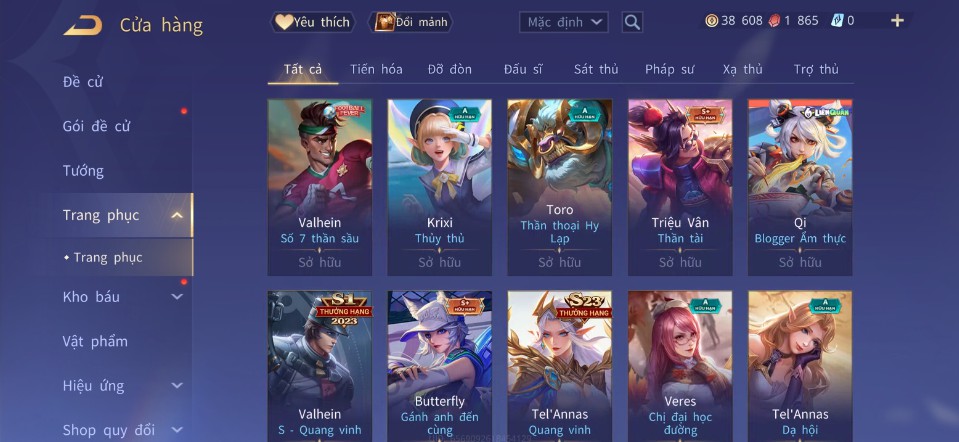The width and height of the screenshot is (959, 442).
Task: Expand the Shop quy đổi section
Action: pyautogui.click(x=177, y=430)
